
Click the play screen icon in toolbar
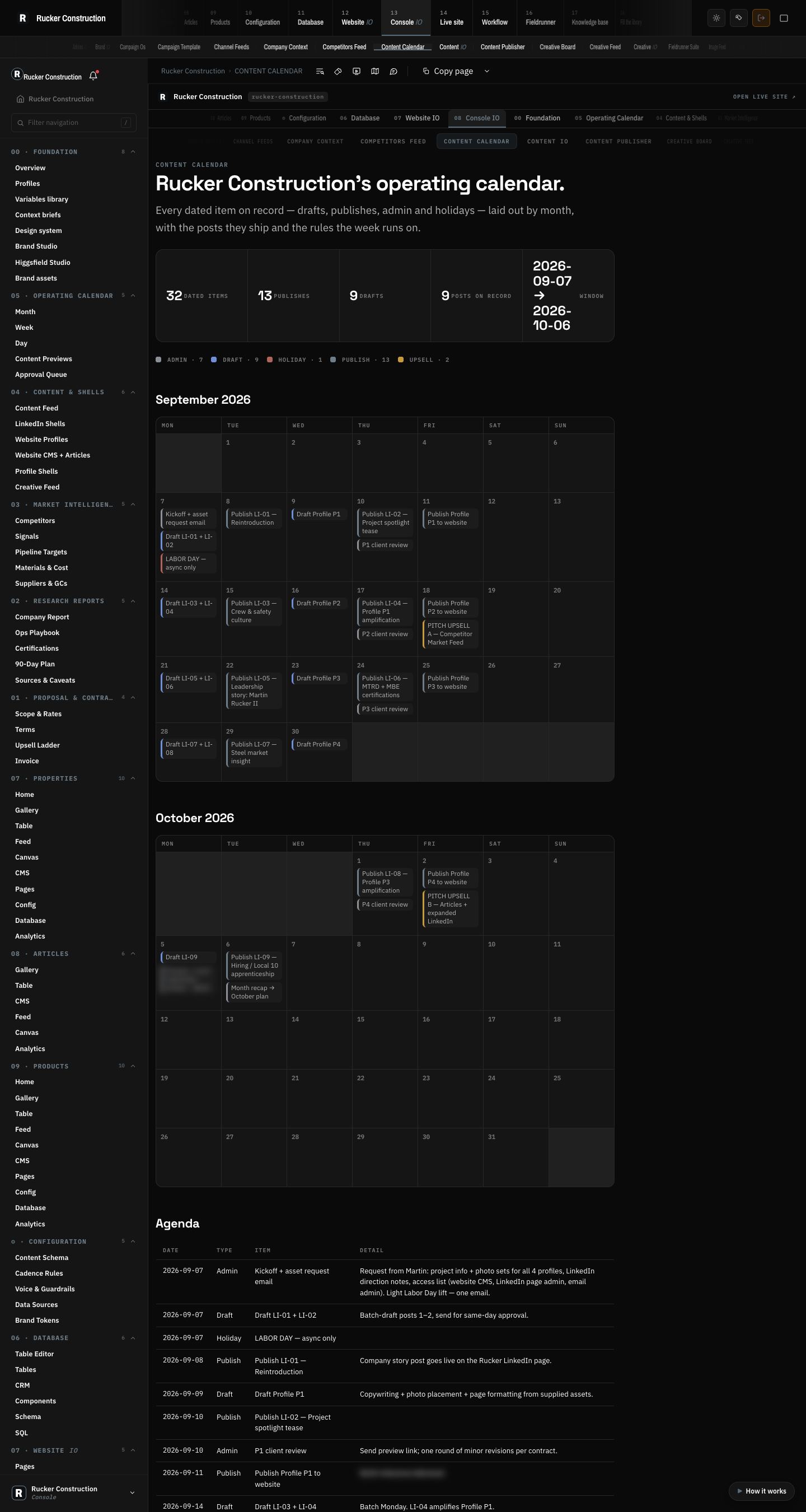pos(356,71)
